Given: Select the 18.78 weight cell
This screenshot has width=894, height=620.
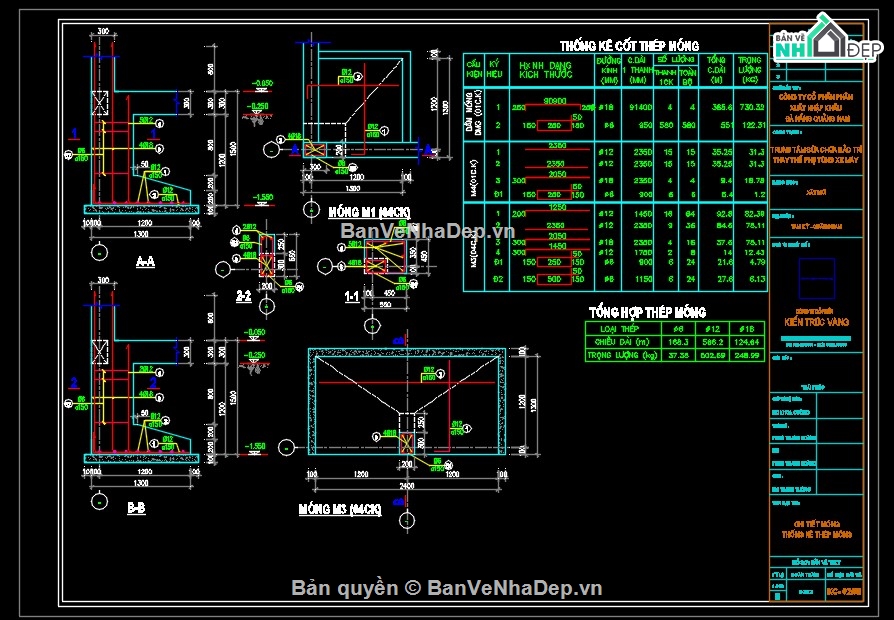Looking at the screenshot, I should pos(754,180).
